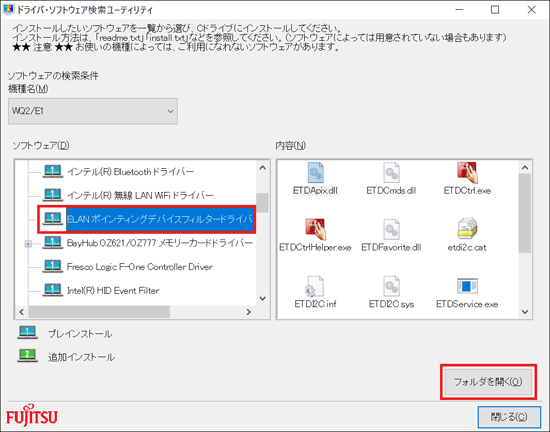Viewport: 550px width, 432px height.
Task: Select BayHub OZ621/OZ777 メモリーカードドライバー
Action: [160, 243]
